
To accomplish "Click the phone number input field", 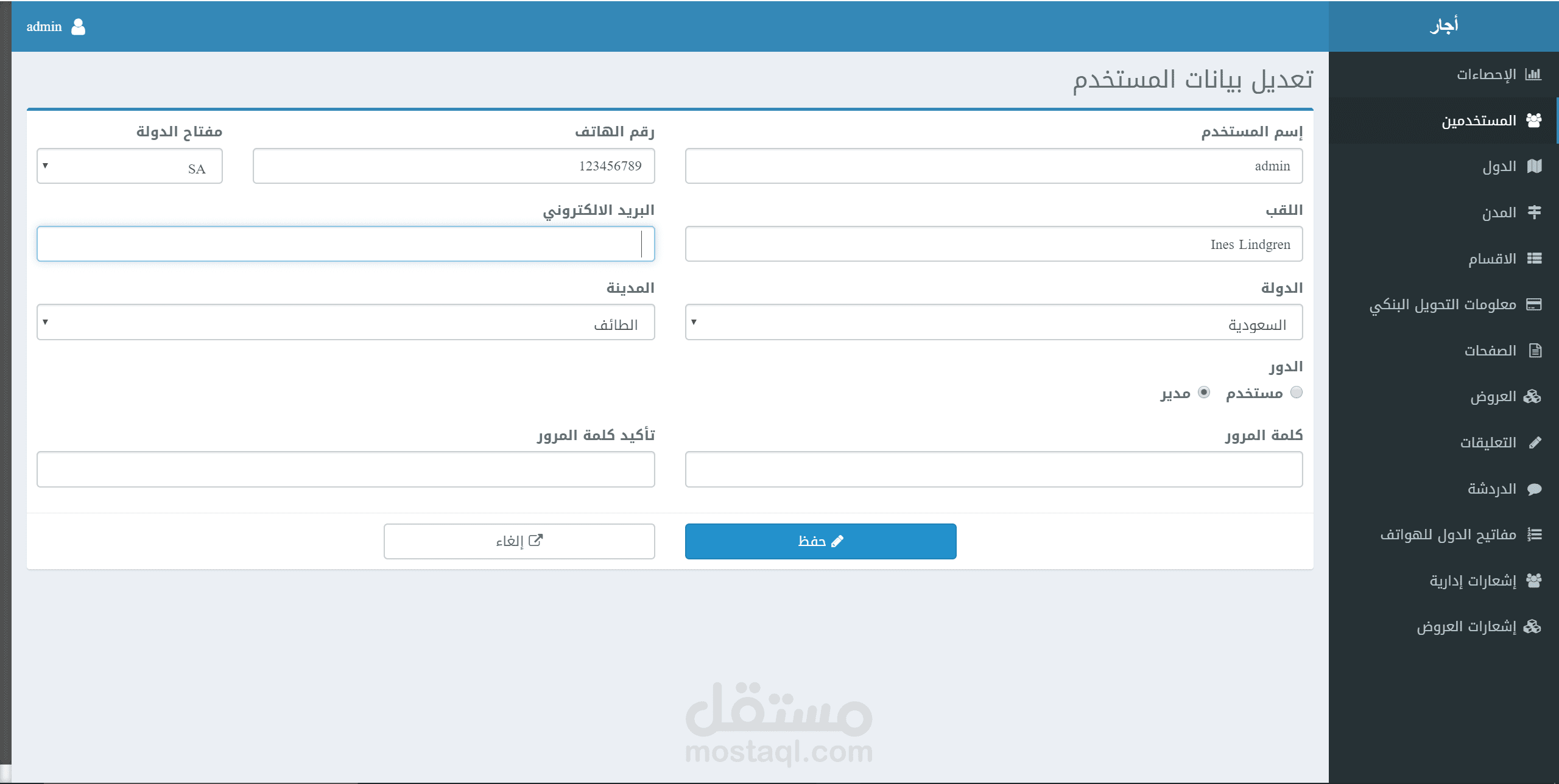I will [454, 166].
